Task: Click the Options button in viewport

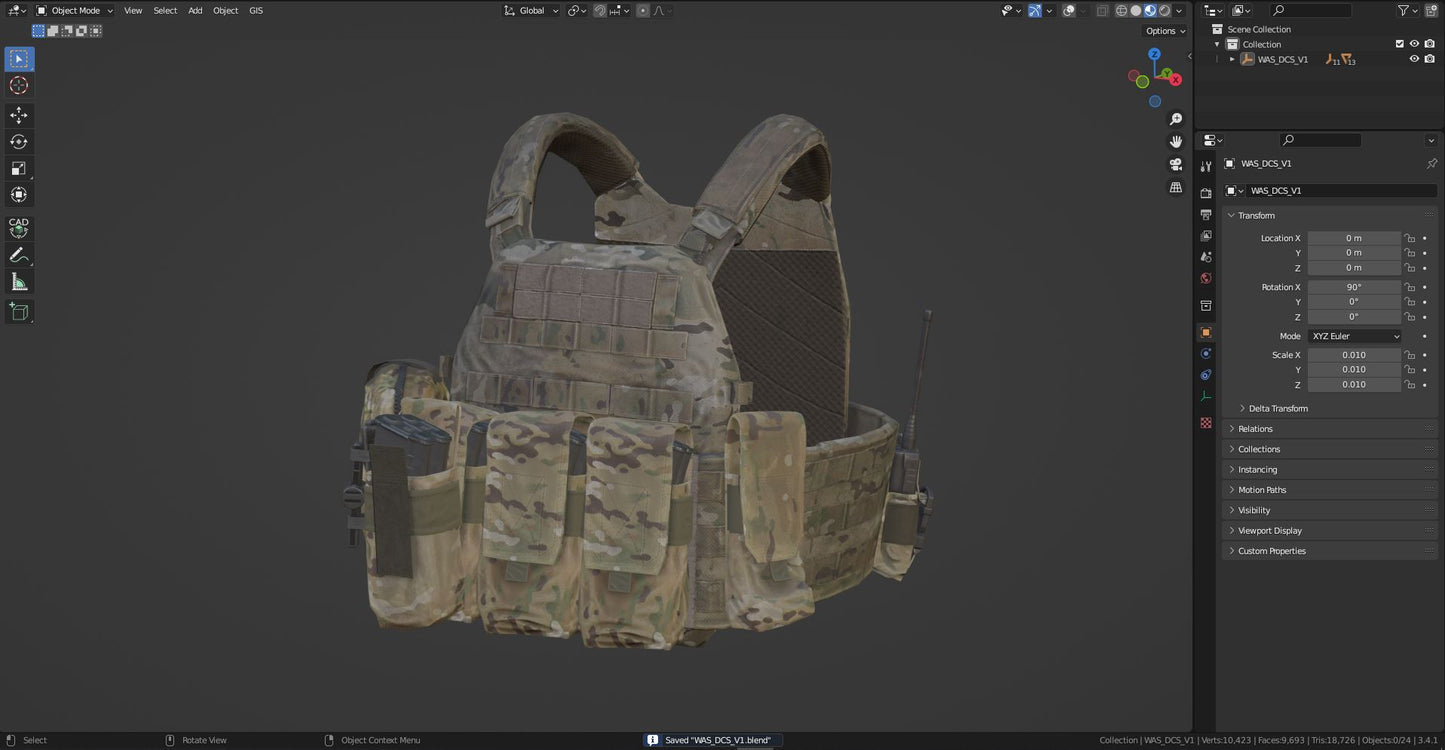Action: click(x=1165, y=31)
